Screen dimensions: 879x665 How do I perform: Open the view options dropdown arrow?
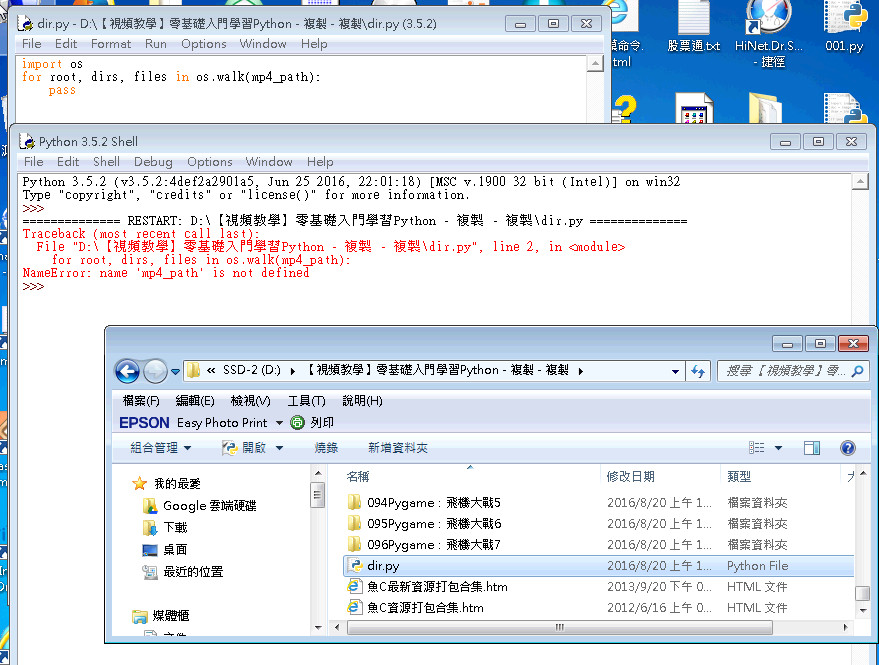tap(778, 448)
